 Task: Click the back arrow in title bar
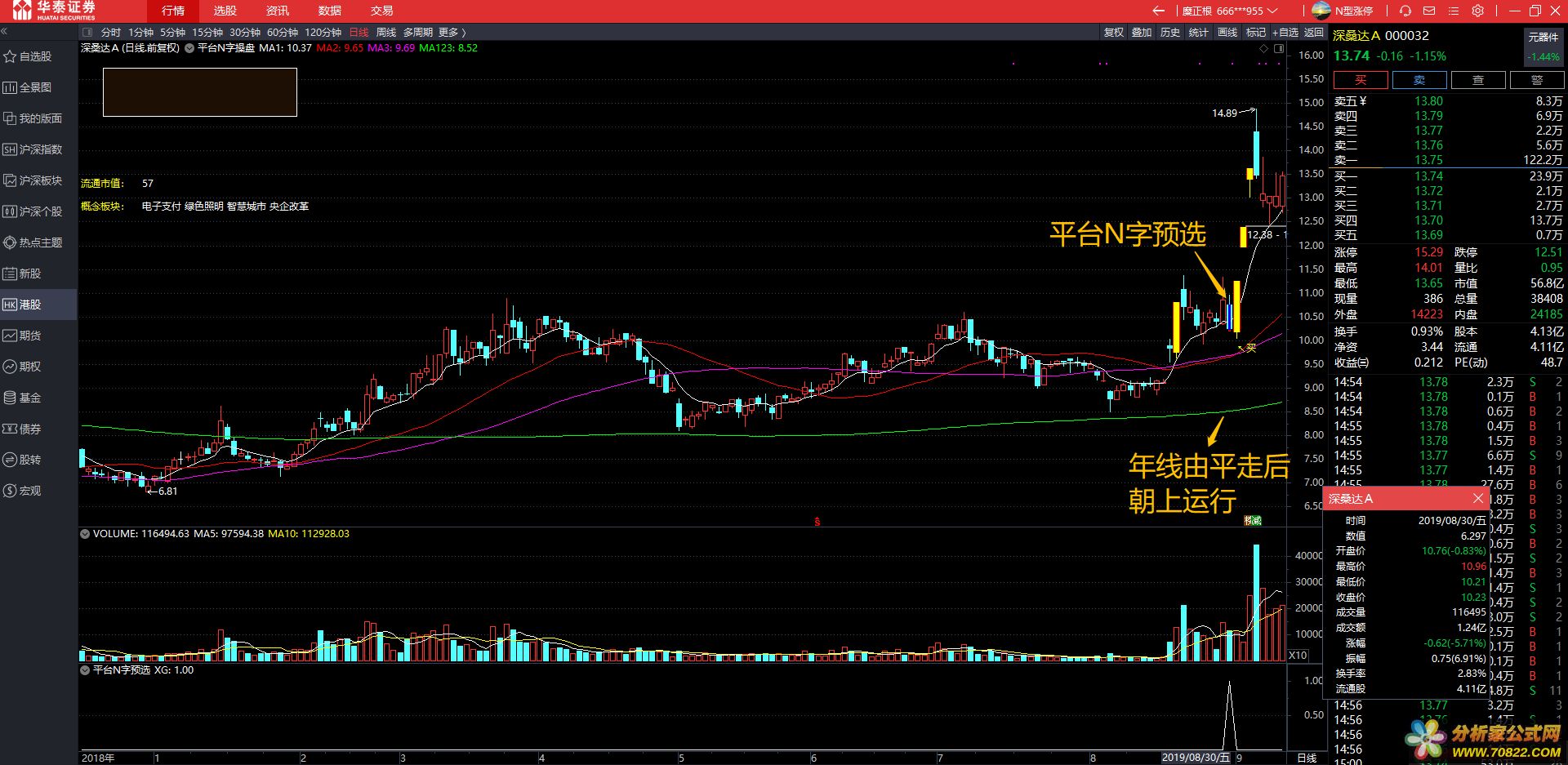coord(1158,11)
